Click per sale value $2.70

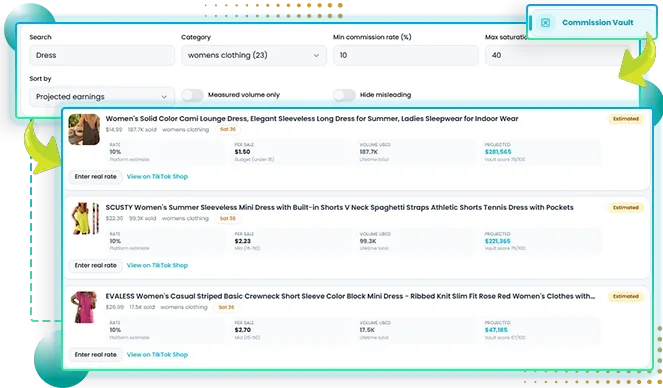[243, 330]
